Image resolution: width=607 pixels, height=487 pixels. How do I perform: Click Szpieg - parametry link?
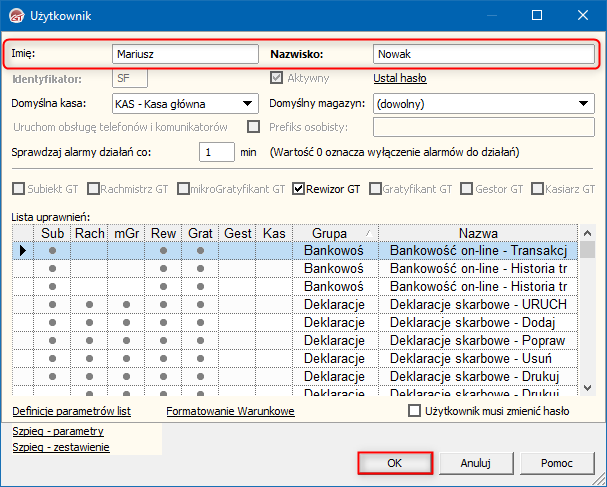[x=58, y=431]
